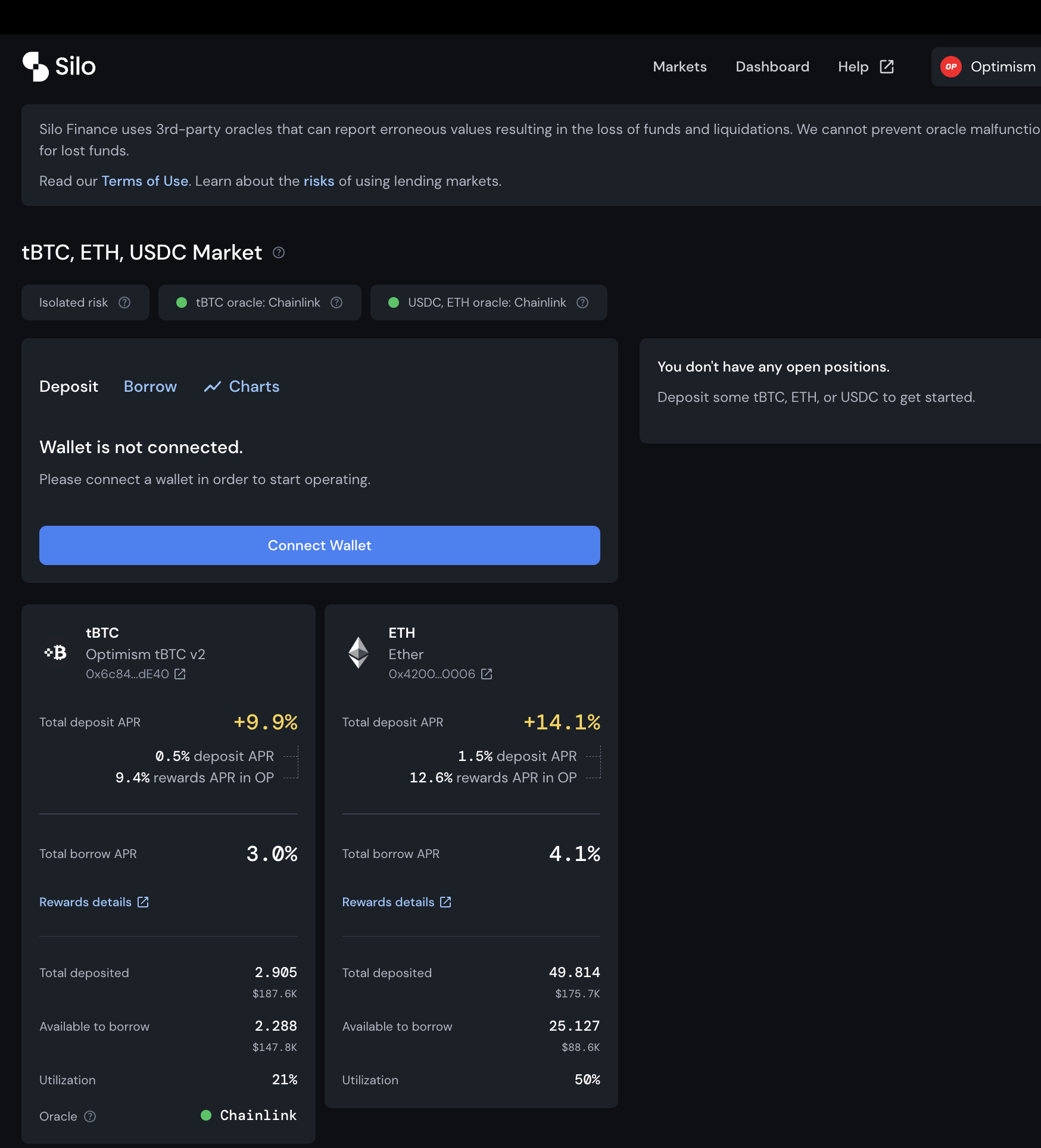Open the ETH contract address 0x4200...0006
This screenshot has height=1148, width=1041.
pyautogui.click(x=432, y=674)
